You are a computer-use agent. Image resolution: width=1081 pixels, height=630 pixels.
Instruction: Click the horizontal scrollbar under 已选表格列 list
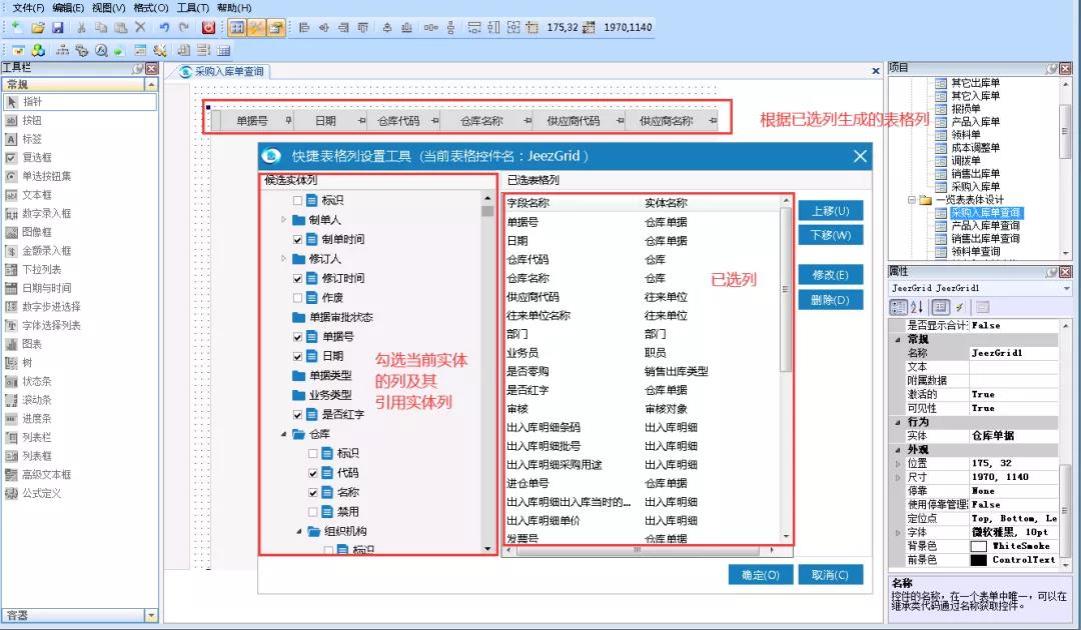point(638,550)
